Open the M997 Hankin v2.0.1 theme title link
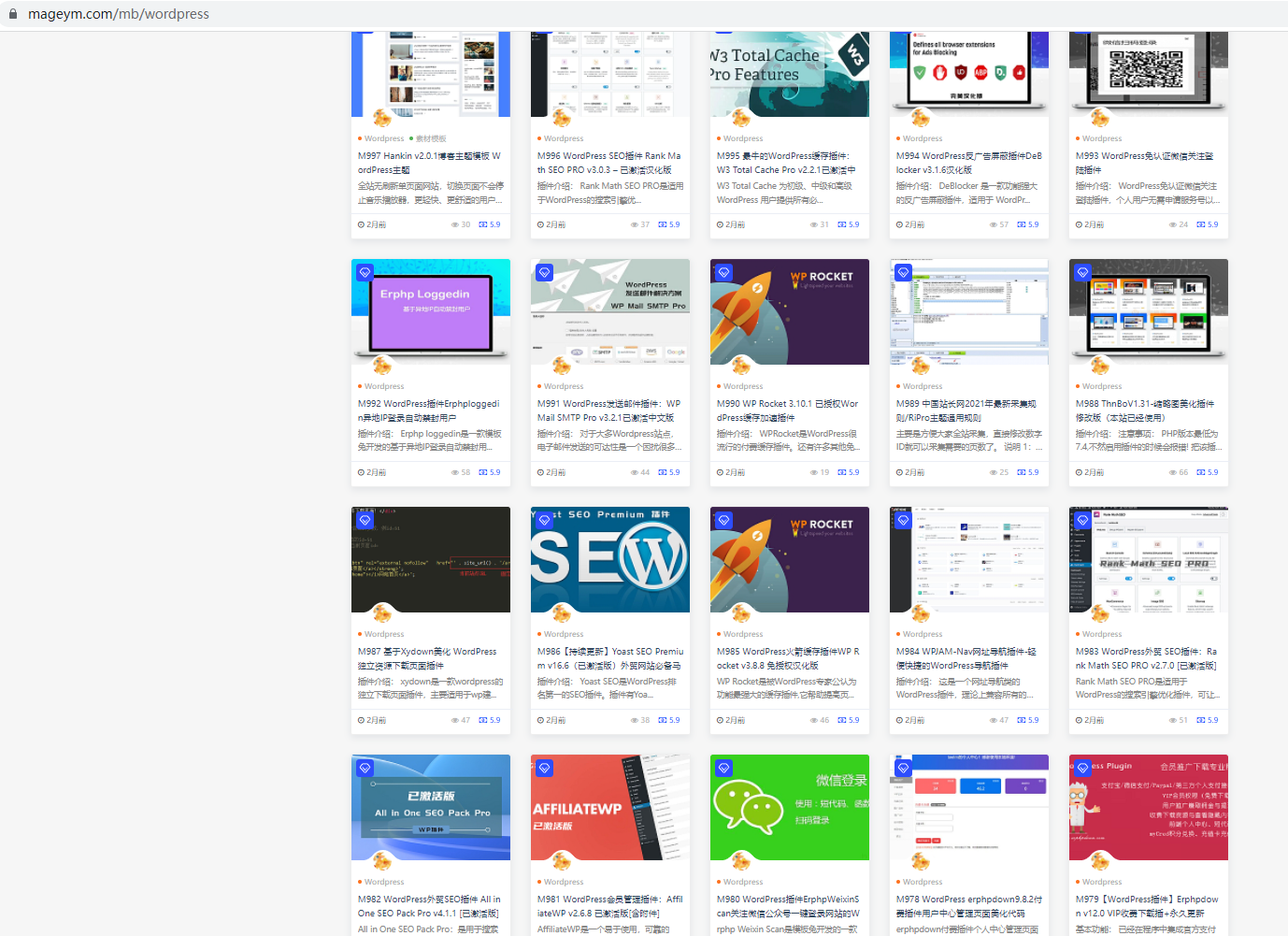 click(x=429, y=163)
